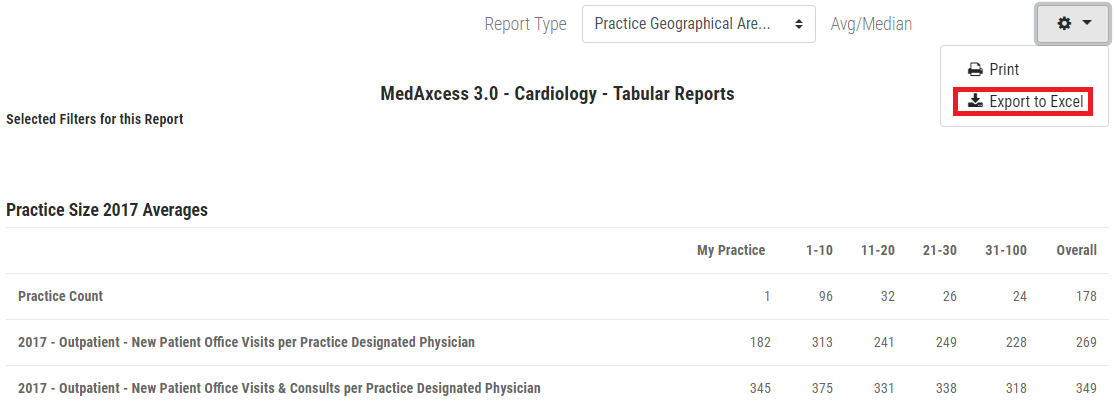Choose Print from the dropdown menu
1115x404 pixels.
point(1003,70)
